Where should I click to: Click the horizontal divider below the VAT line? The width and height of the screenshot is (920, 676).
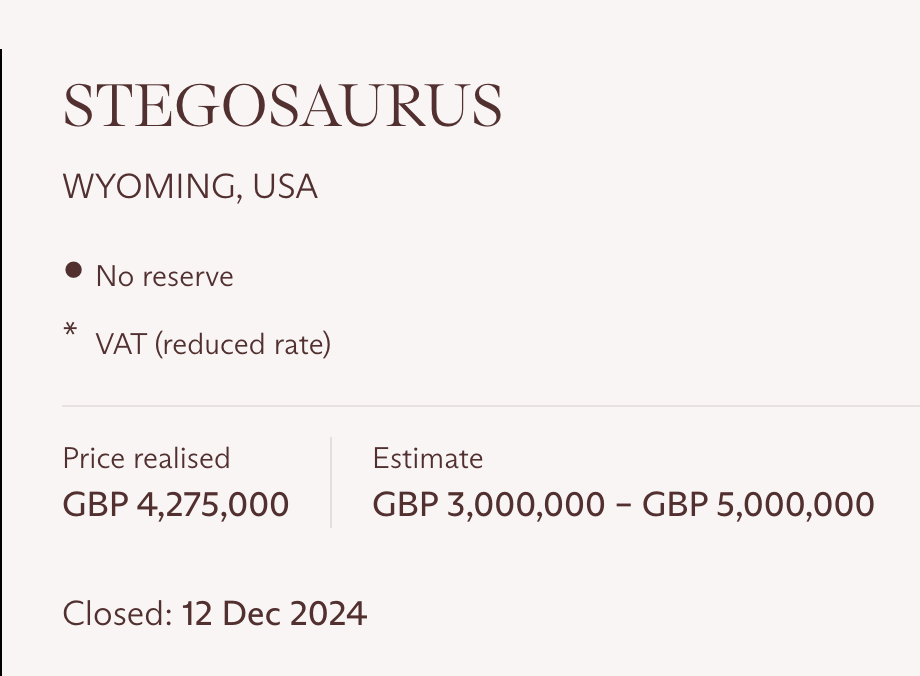[x=491, y=405]
